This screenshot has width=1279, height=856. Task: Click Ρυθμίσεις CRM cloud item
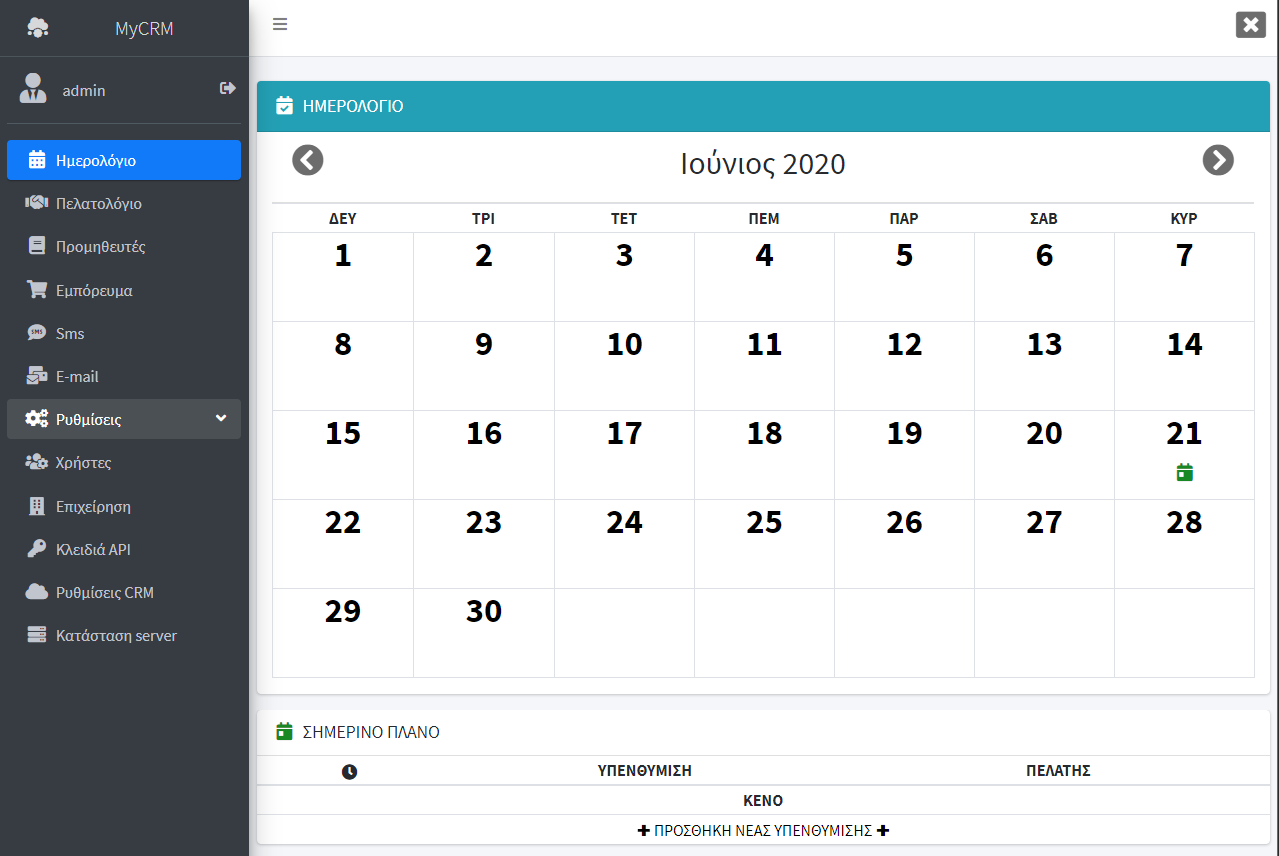(x=104, y=593)
